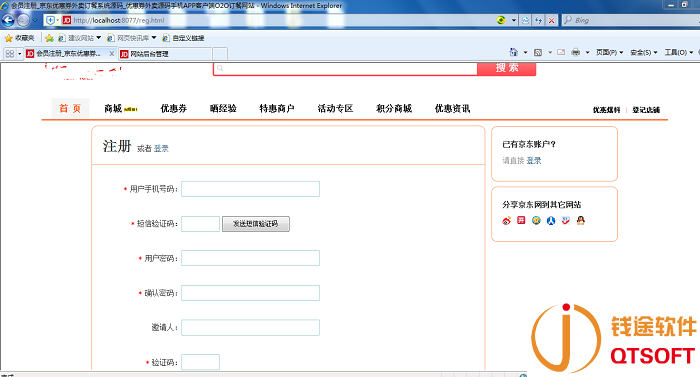
Task: Click the 登记店铺 link at top right
Action: coord(646,110)
